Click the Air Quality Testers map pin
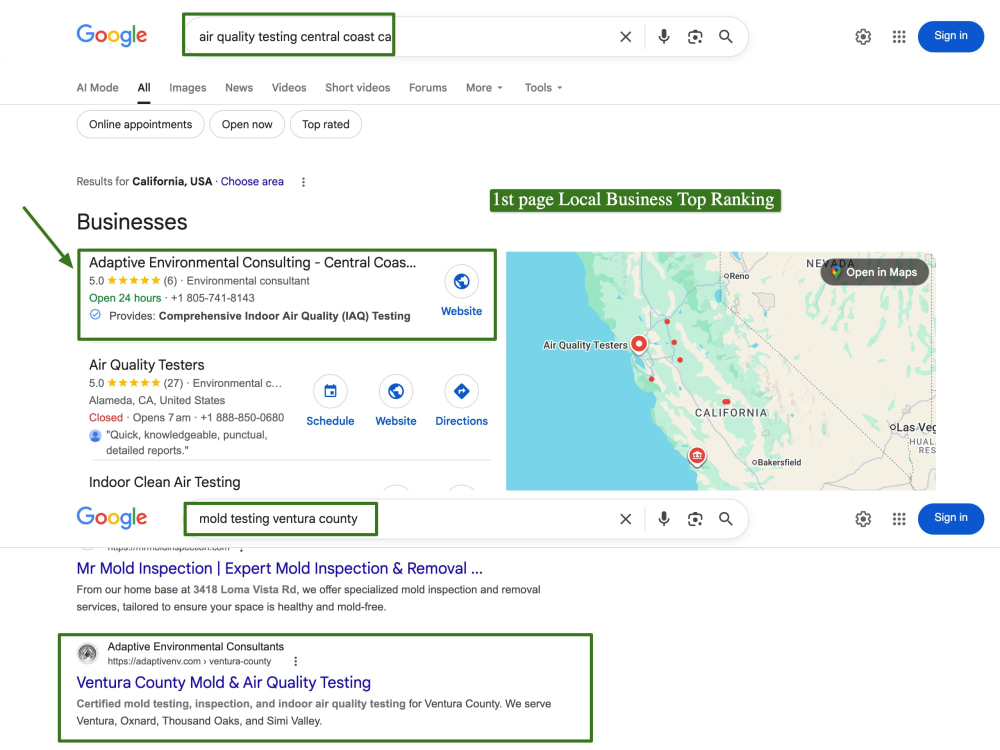The width and height of the screenshot is (1000, 750). point(639,344)
